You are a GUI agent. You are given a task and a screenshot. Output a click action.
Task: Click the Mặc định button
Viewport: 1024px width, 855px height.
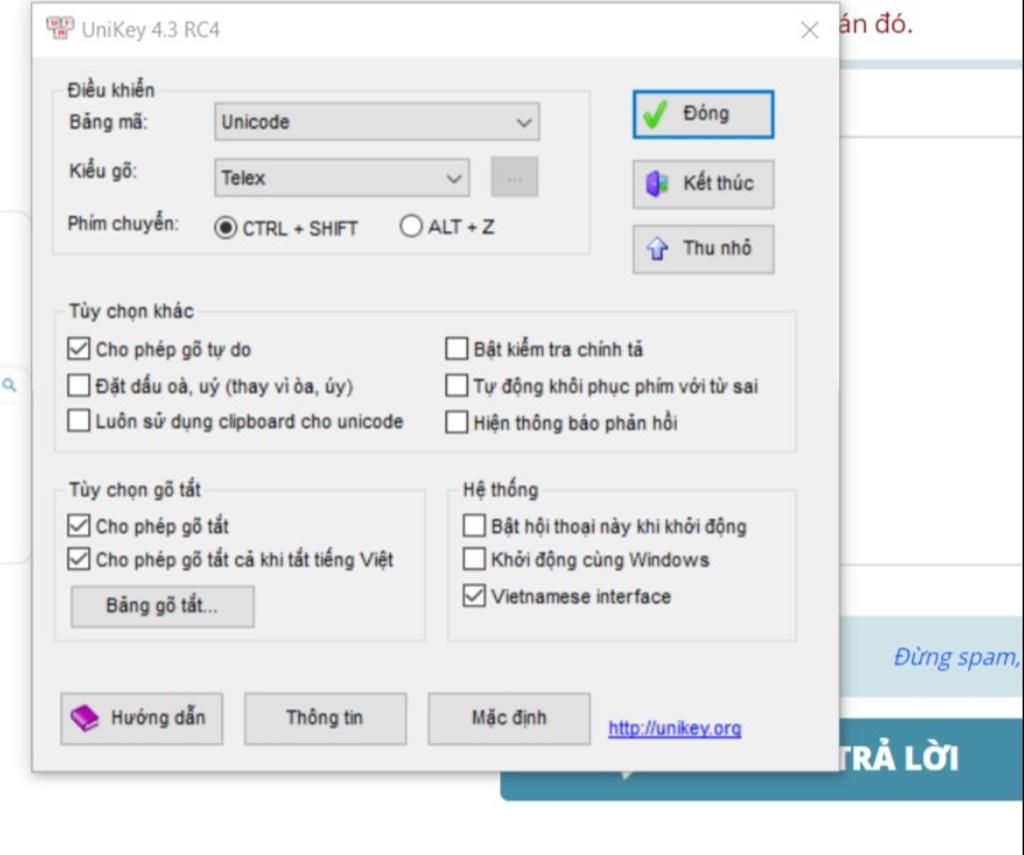[509, 718]
